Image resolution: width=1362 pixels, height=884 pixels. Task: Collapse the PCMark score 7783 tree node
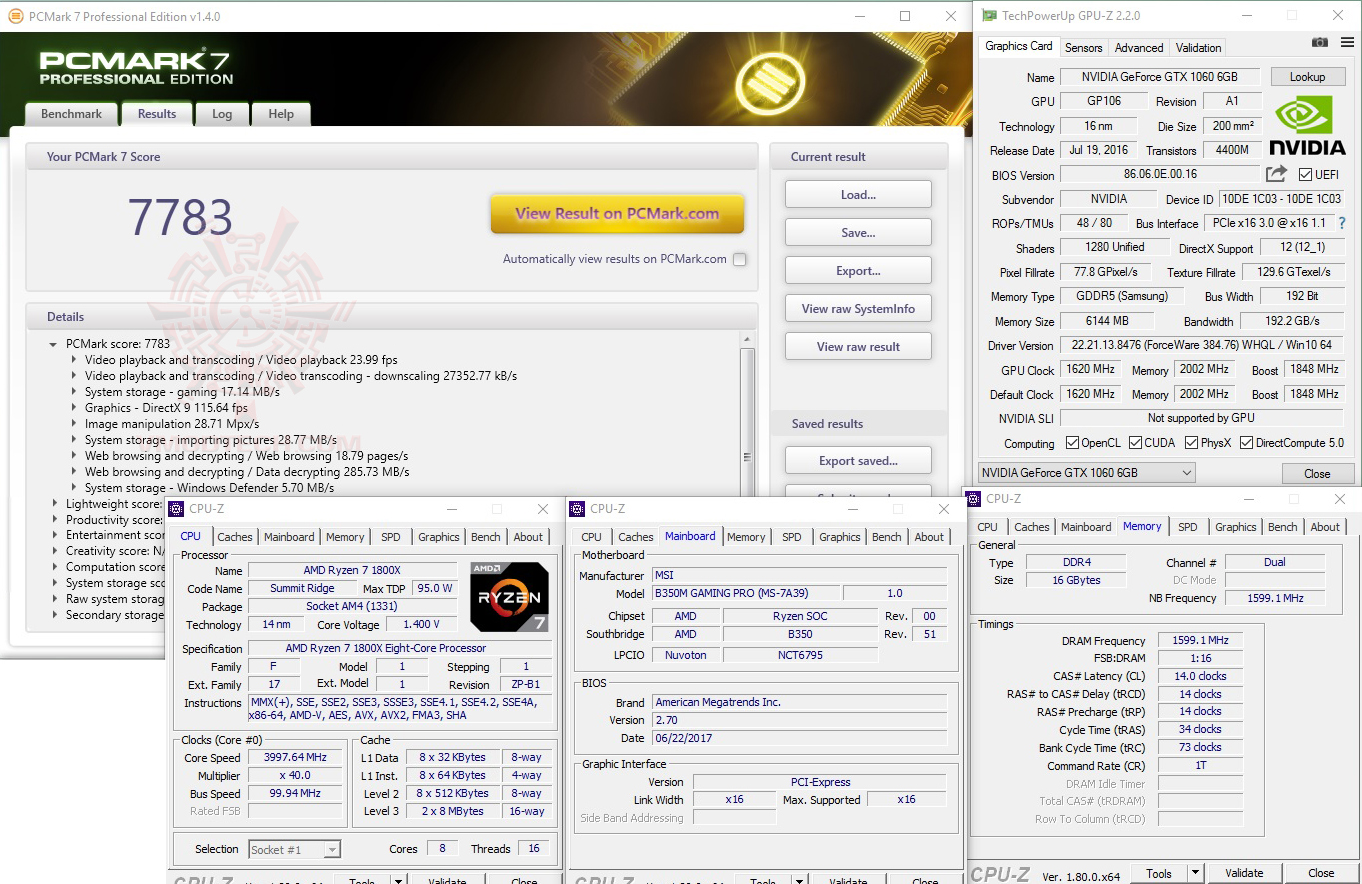tap(53, 344)
